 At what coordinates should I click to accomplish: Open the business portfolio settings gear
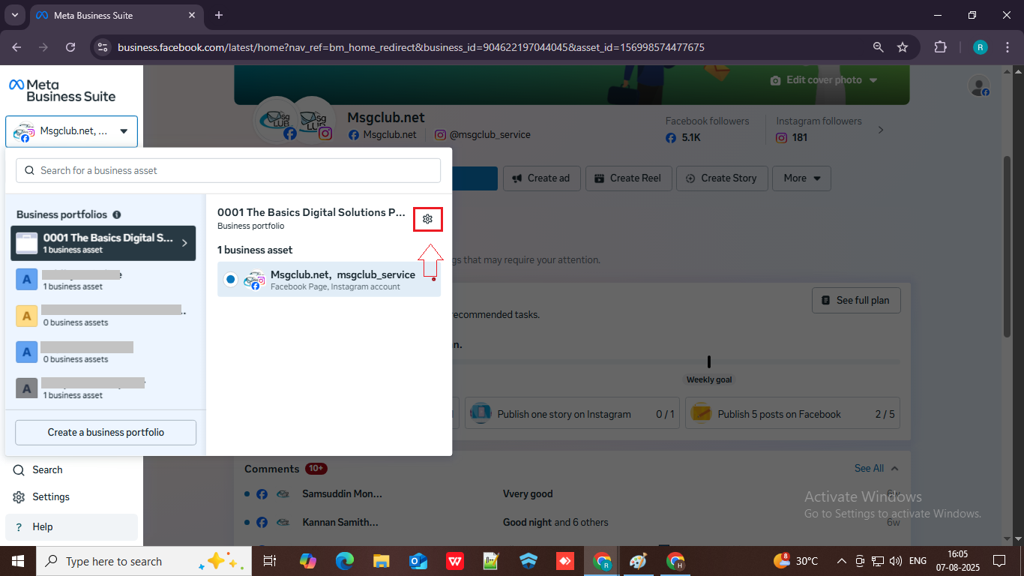pyautogui.click(x=428, y=219)
